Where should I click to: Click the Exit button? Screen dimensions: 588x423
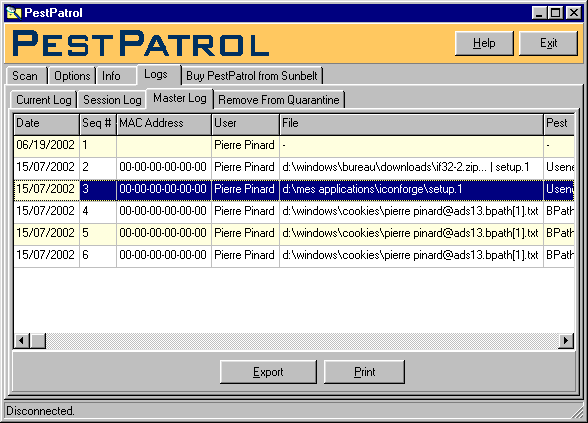click(548, 44)
